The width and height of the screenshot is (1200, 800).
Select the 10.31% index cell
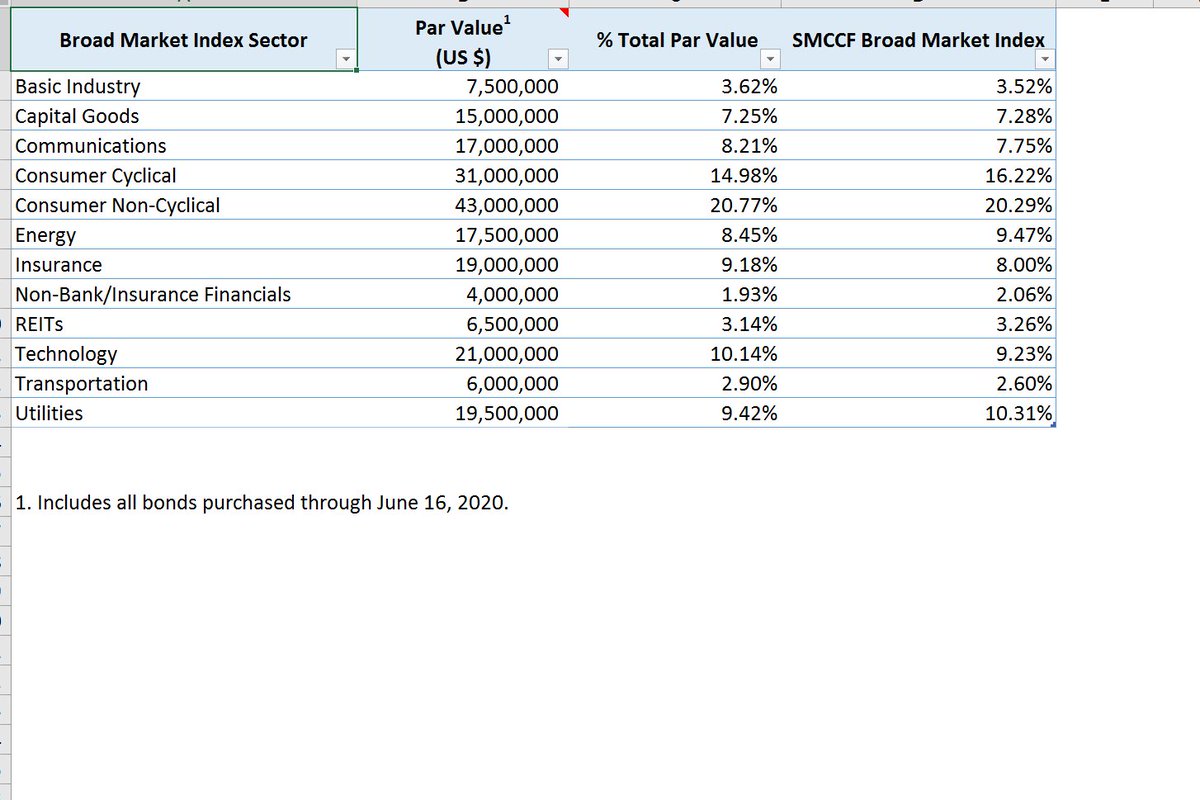pyautogui.click(x=917, y=413)
